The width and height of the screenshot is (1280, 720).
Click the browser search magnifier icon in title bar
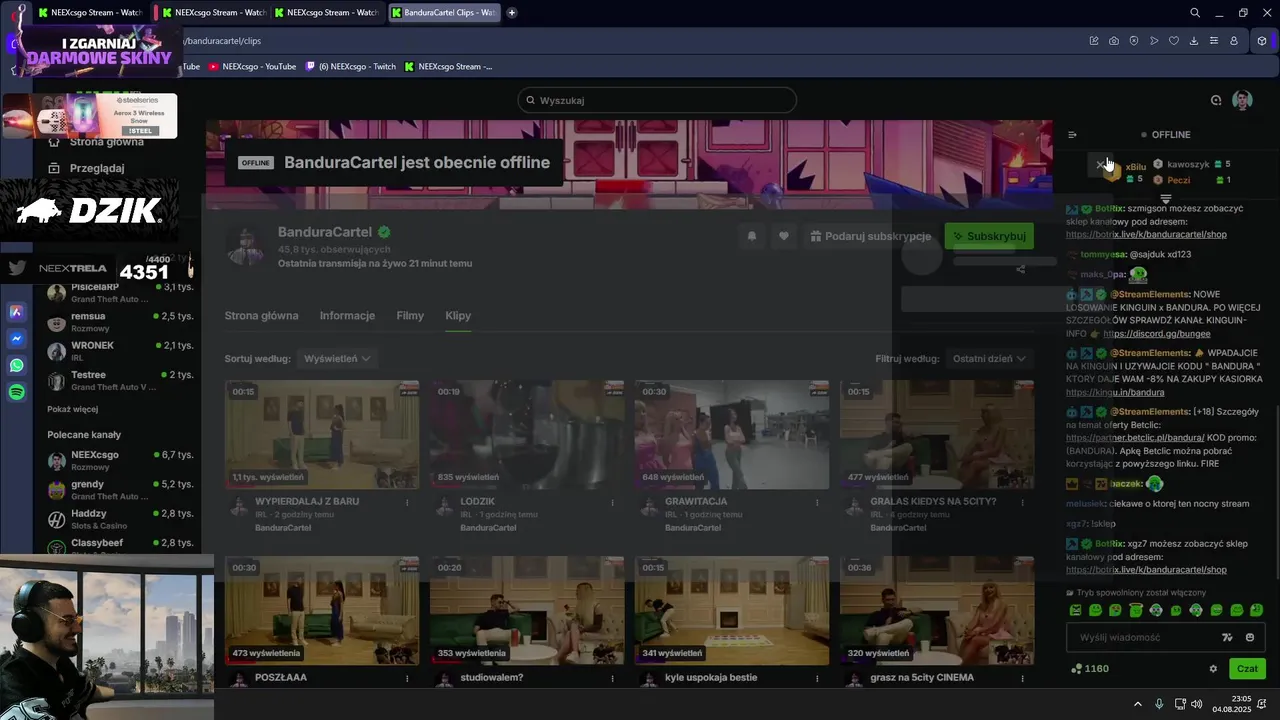point(1195,13)
